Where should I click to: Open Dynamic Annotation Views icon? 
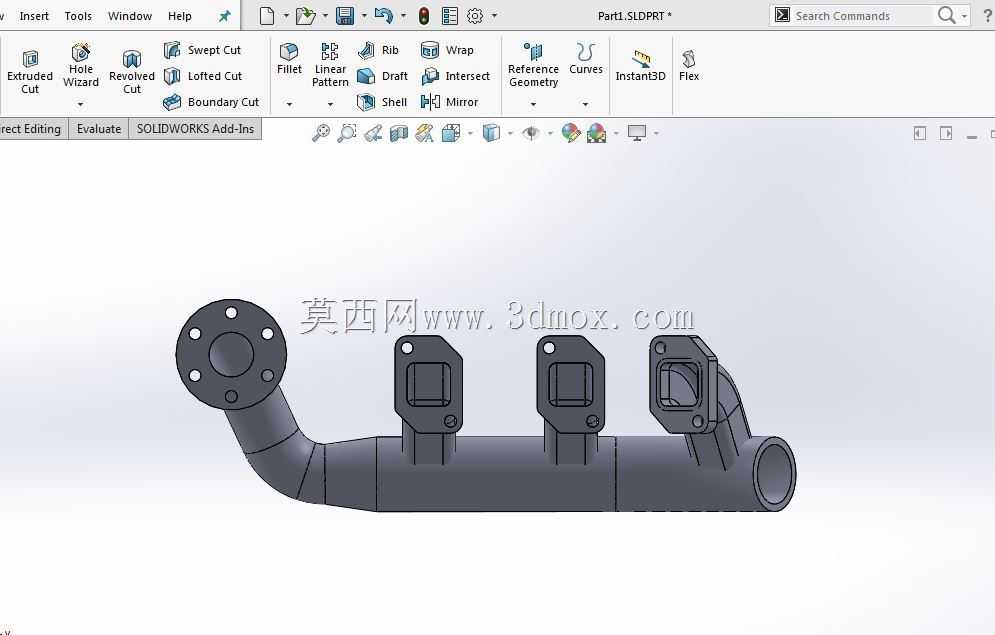point(425,133)
